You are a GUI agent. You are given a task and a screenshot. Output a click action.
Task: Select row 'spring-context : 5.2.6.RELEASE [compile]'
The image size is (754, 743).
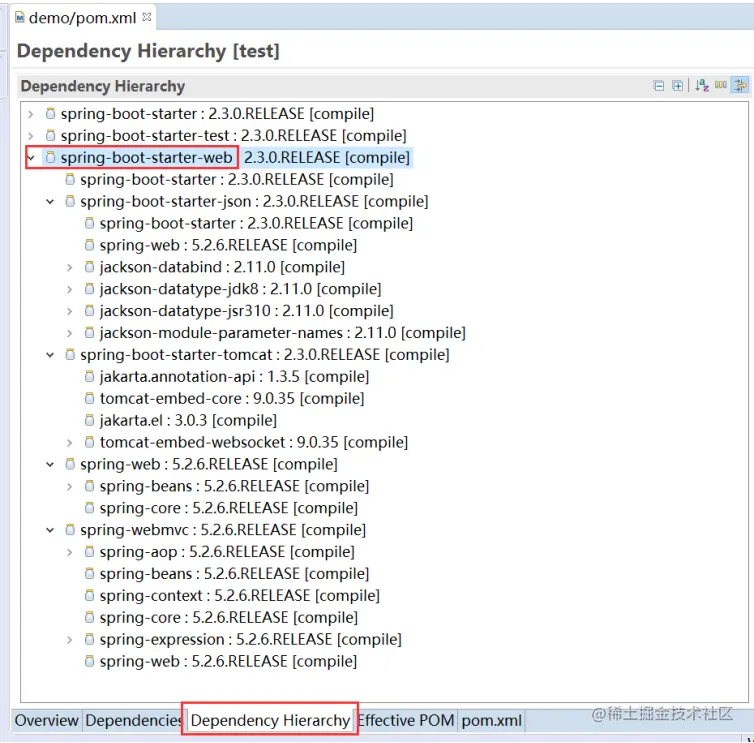(x=239, y=595)
